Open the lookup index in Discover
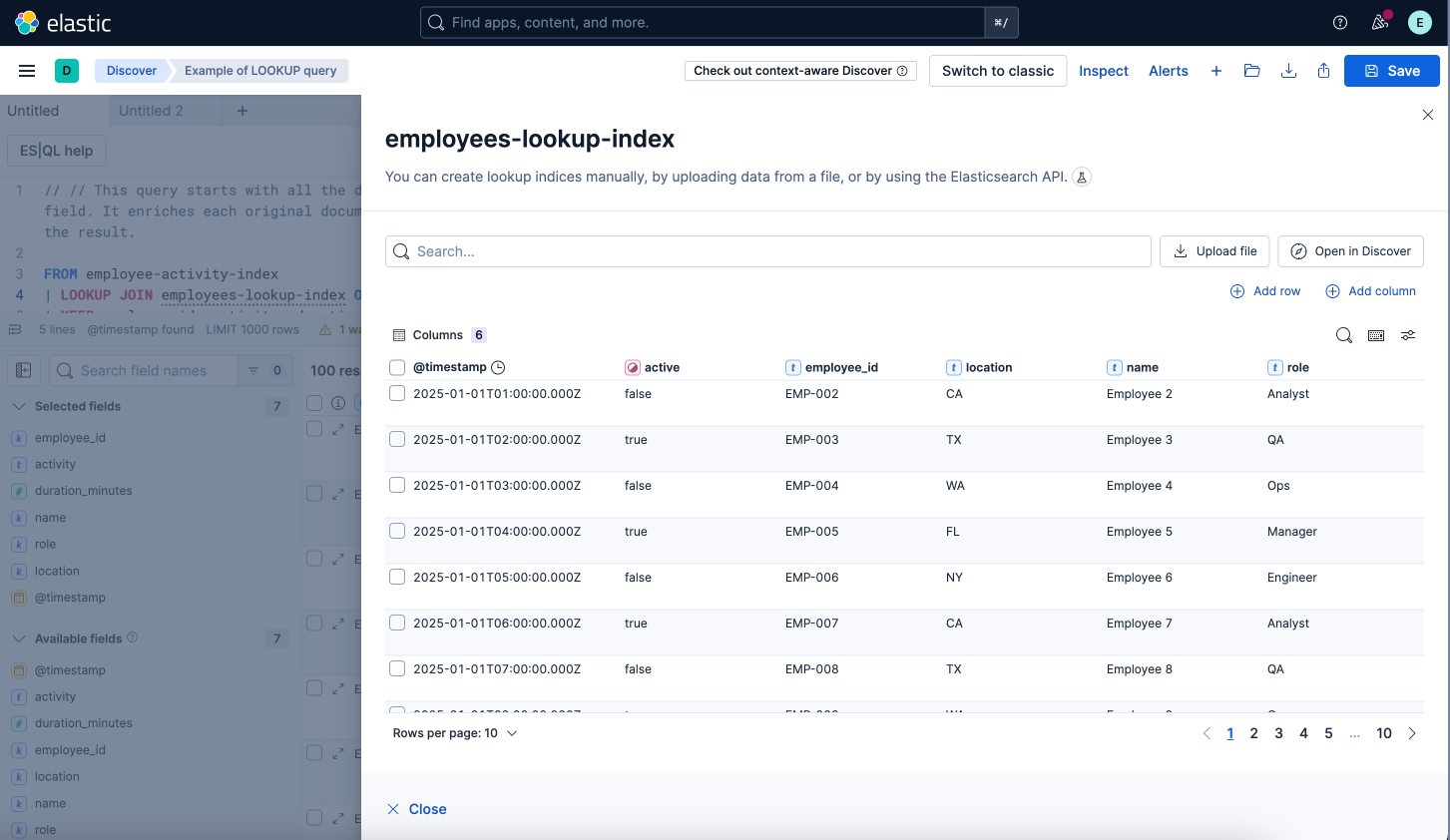Viewport: 1450px width, 840px height. point(1350,250)
